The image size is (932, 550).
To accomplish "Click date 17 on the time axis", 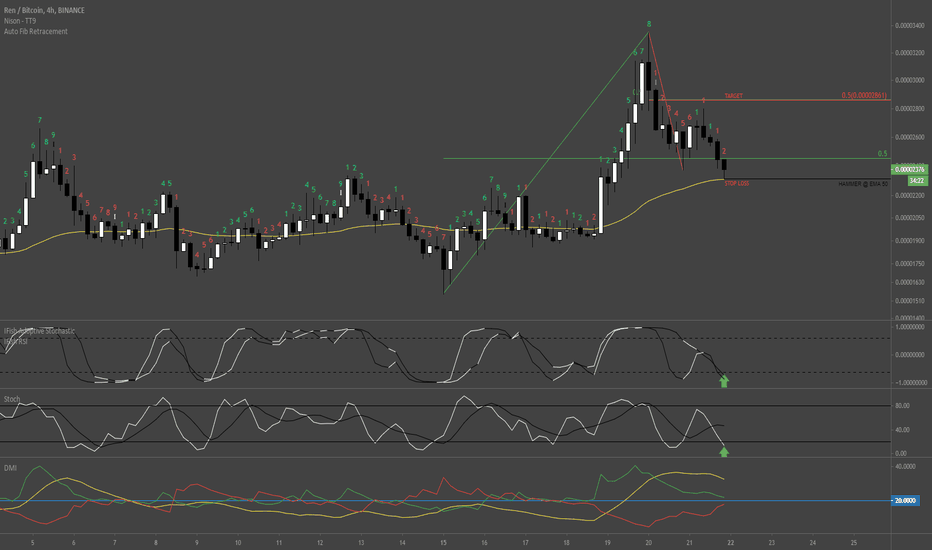I will pos(525,542).
